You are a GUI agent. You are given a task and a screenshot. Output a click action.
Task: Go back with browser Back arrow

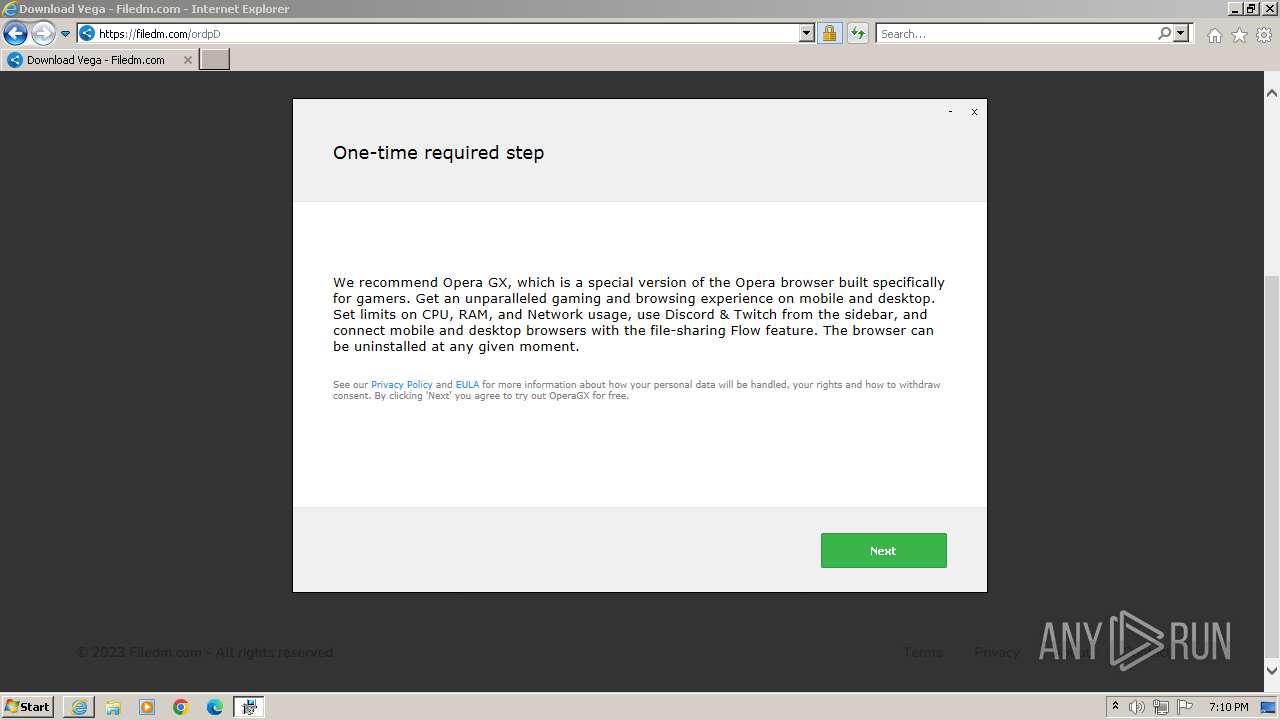click(15, 34)
